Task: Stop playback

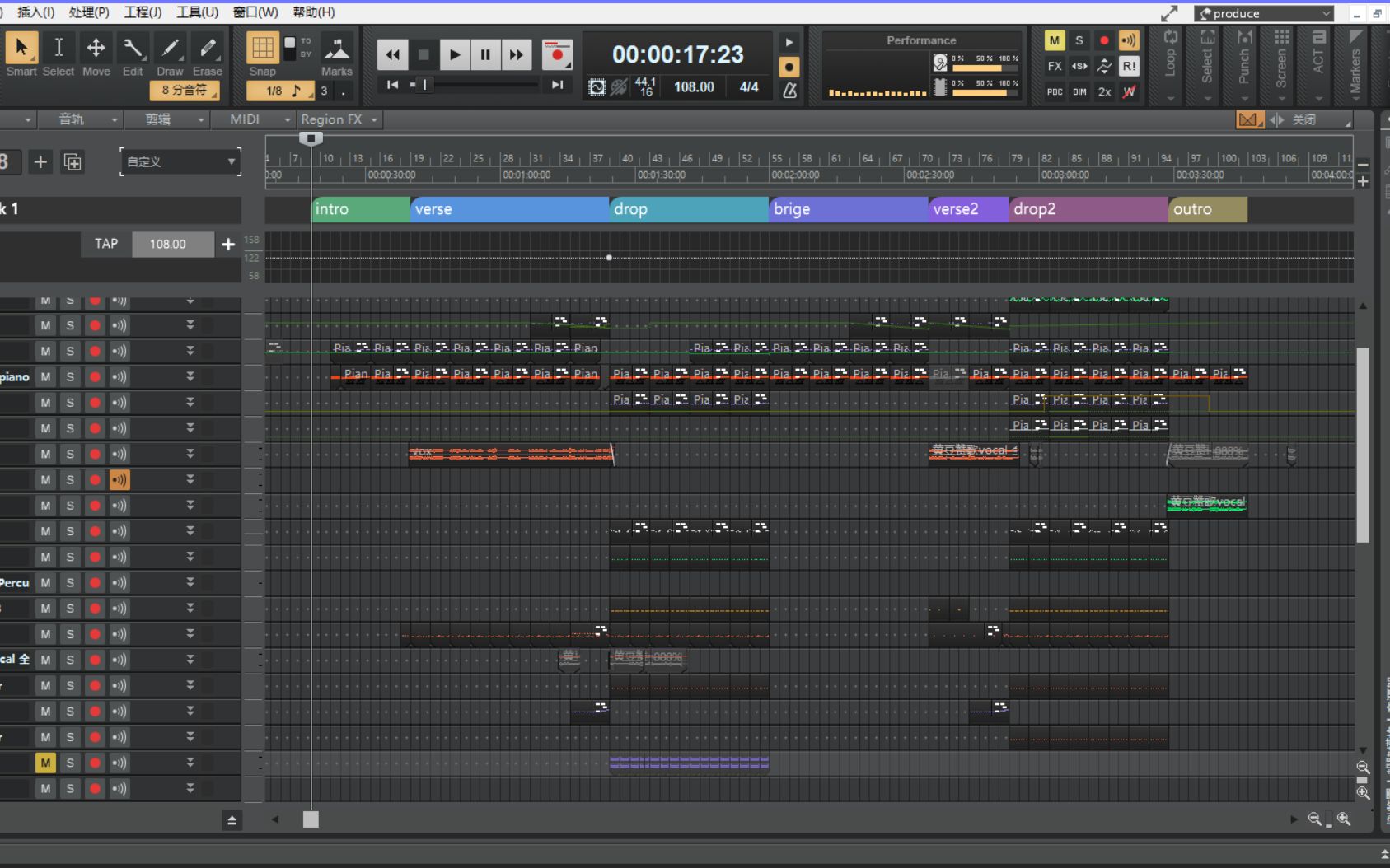Action: click(424, 55)
